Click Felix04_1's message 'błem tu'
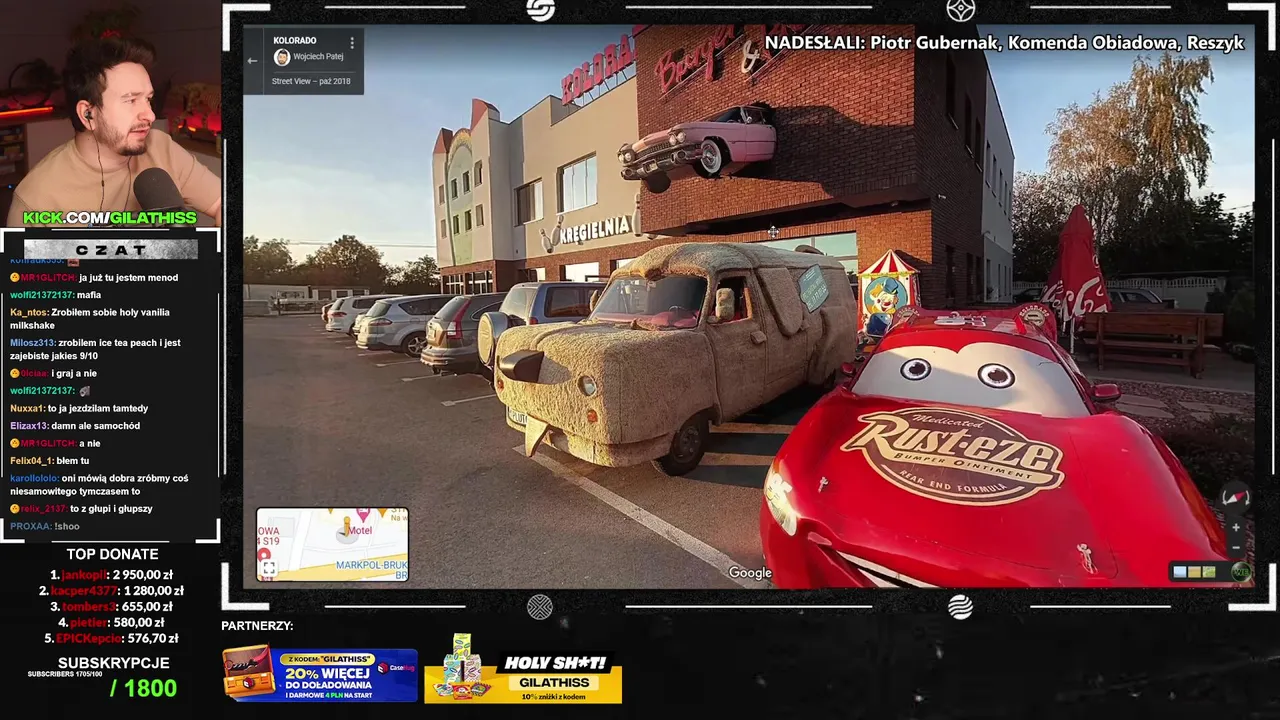The width and height of the screenshot is (1280, 720). [49, 461]
